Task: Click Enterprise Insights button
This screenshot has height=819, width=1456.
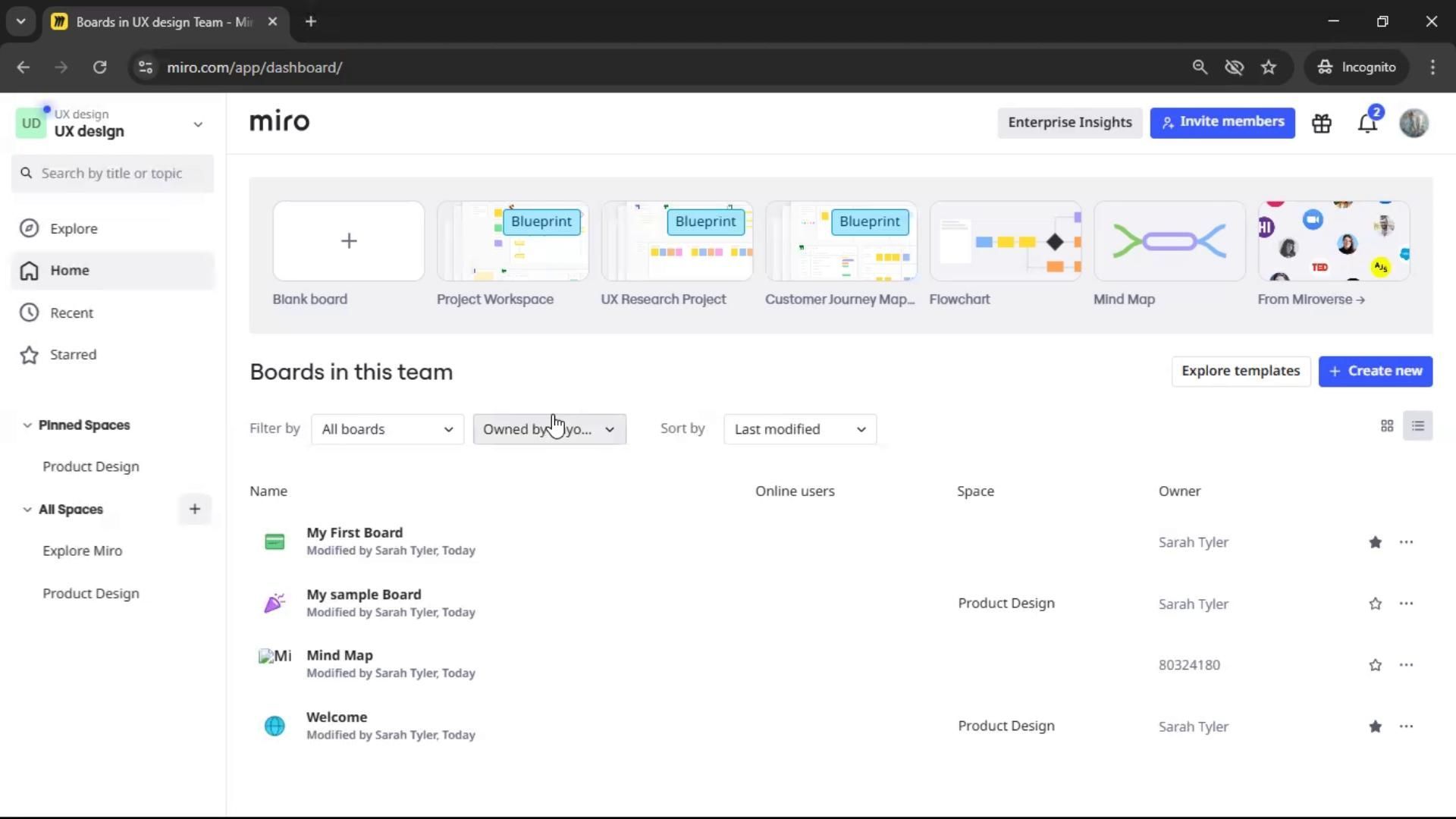Action: click(x=1069, y=123)
